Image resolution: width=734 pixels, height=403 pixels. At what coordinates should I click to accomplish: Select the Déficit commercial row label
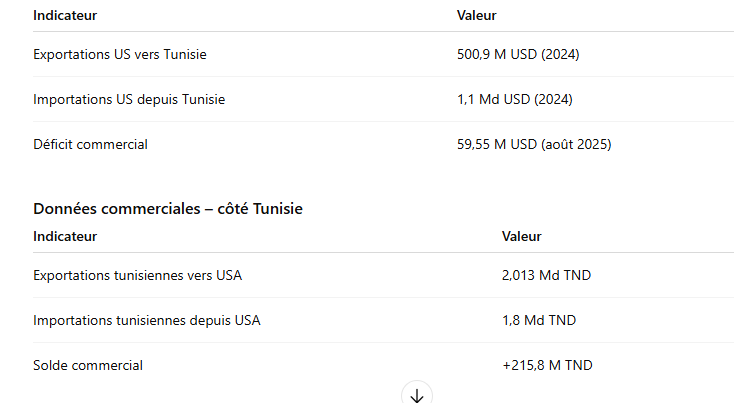point(90,144)
